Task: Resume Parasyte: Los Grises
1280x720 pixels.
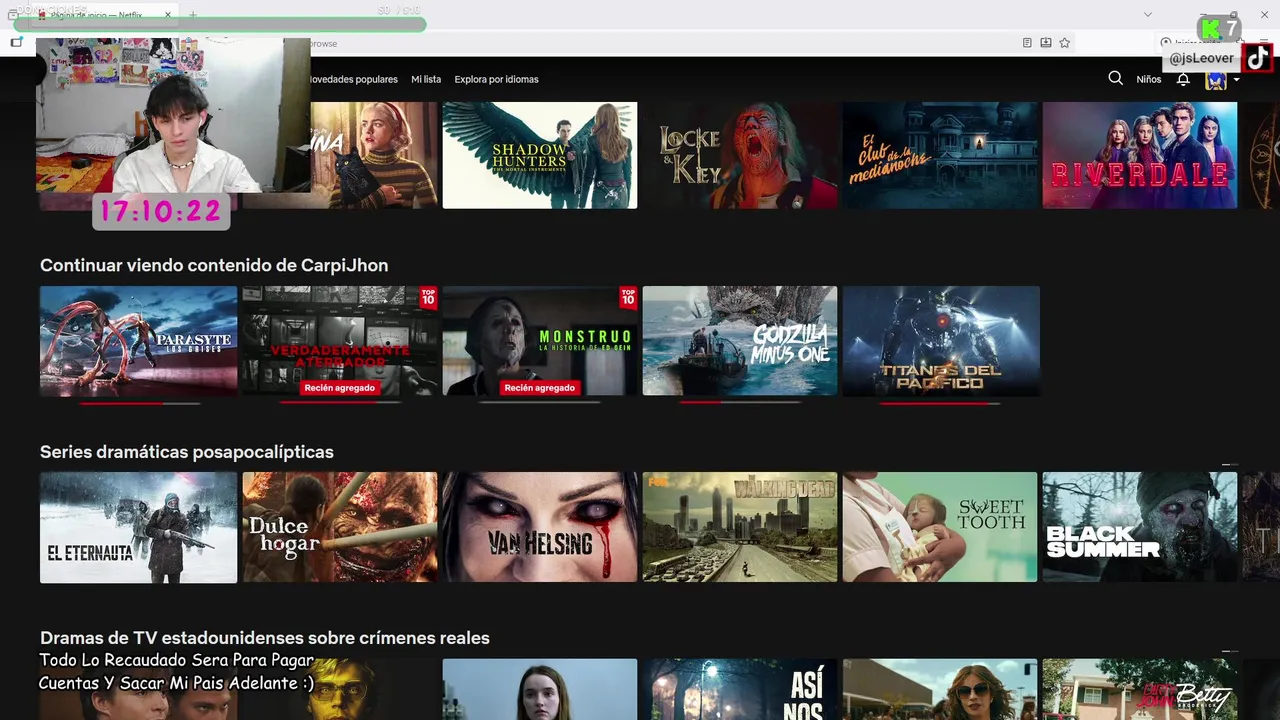Action: (139, 341)
